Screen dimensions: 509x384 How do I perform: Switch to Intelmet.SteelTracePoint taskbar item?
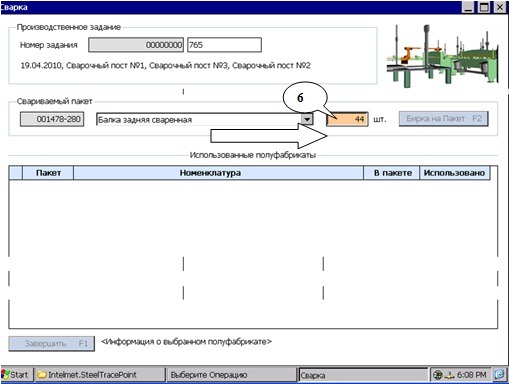[x=100, y=375]
